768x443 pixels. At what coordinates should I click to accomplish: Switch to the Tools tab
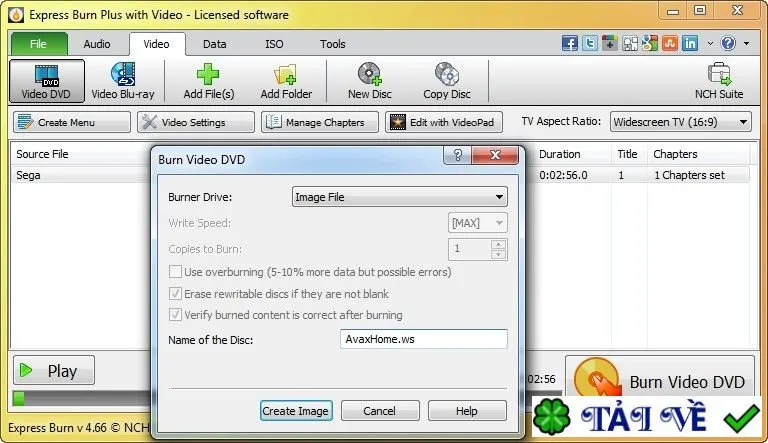[333, 44]
